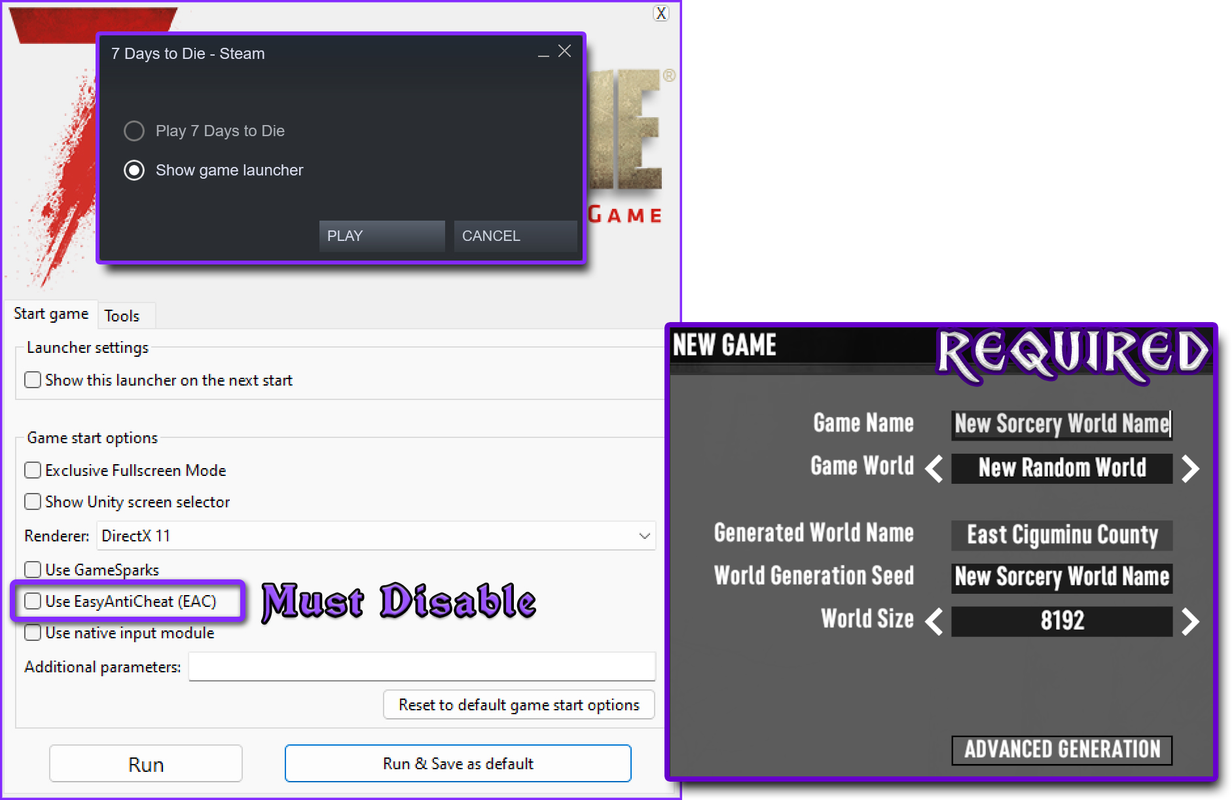Click Run & Save as default
1232x800 pixels.
point(458,763)
